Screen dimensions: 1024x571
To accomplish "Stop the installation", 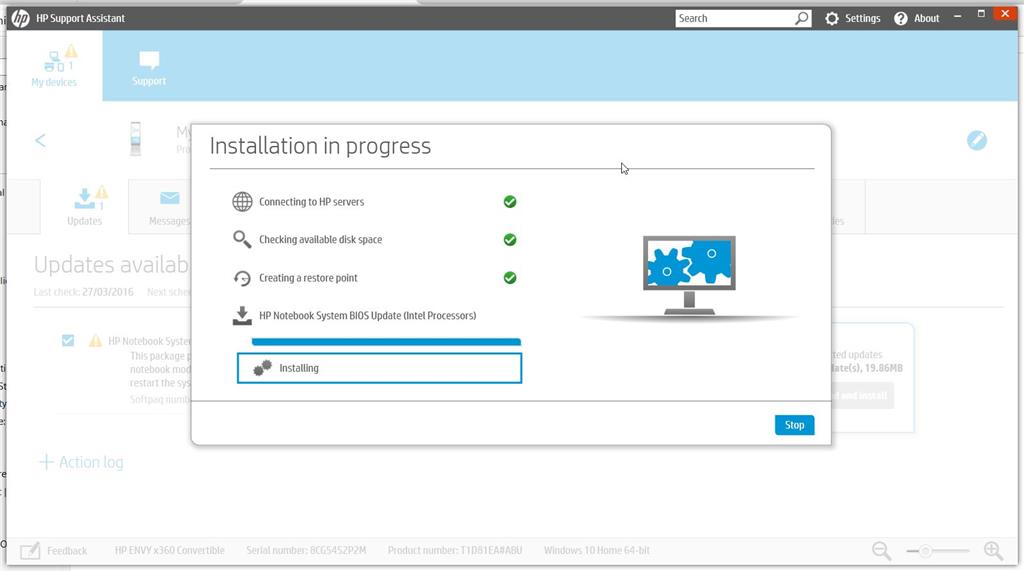I will pyautogui.click(x=795, y=425).
